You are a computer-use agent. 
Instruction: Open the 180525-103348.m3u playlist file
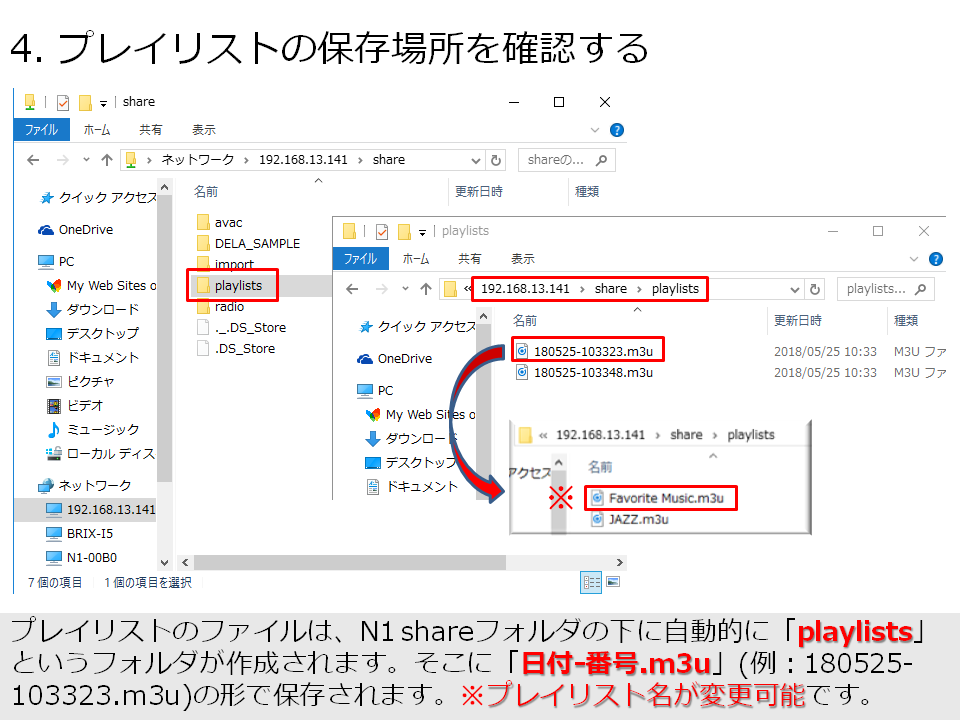tap(593, 372)
